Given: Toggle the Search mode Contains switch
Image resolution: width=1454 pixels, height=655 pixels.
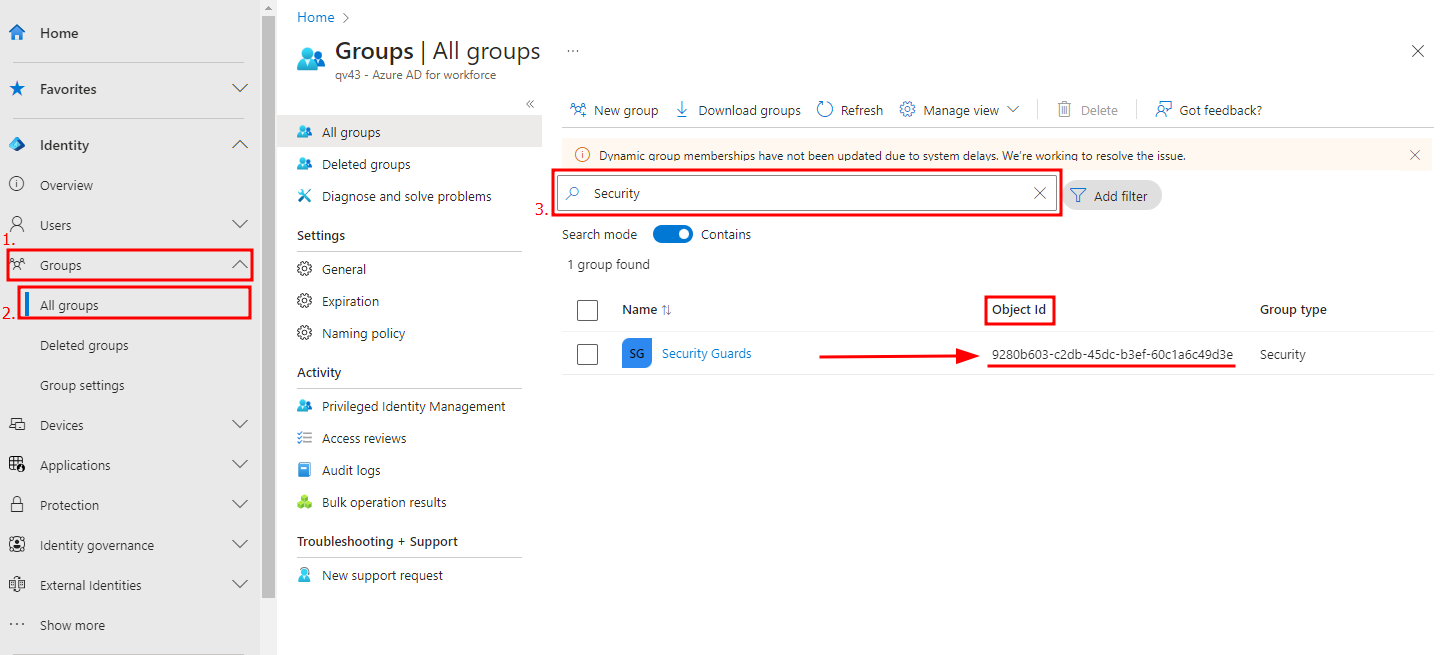Looking at the screenshot, I should coord(673,234).
